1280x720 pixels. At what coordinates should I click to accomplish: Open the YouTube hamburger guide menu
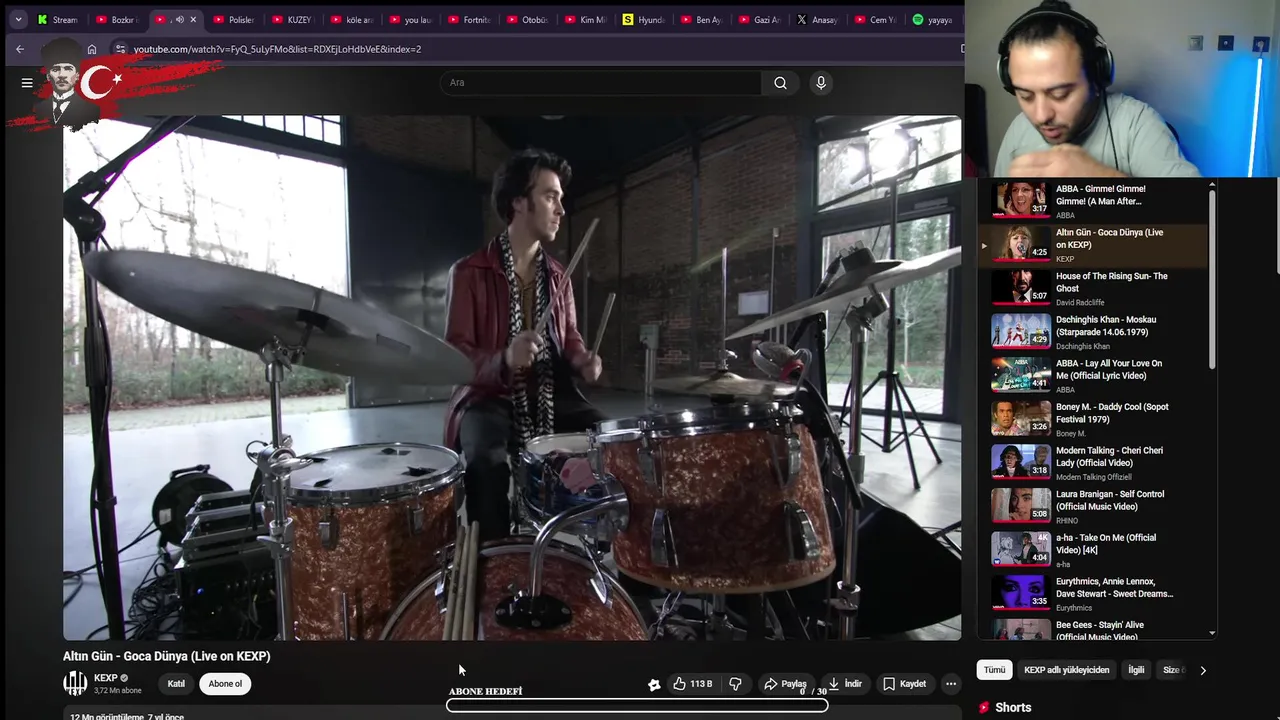click(x=27, y=83)
